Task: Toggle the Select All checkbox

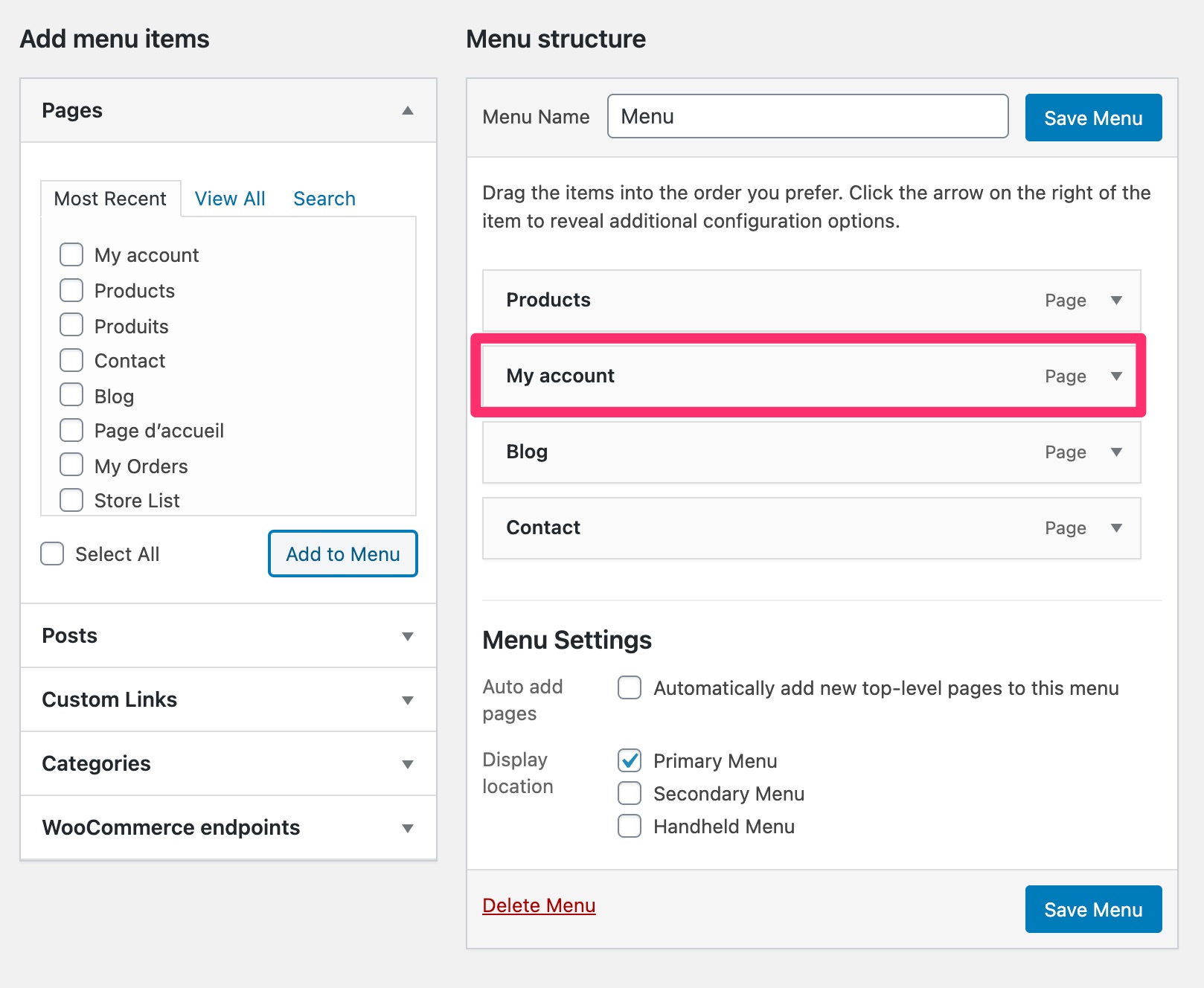Action: (x=52, y=554)
